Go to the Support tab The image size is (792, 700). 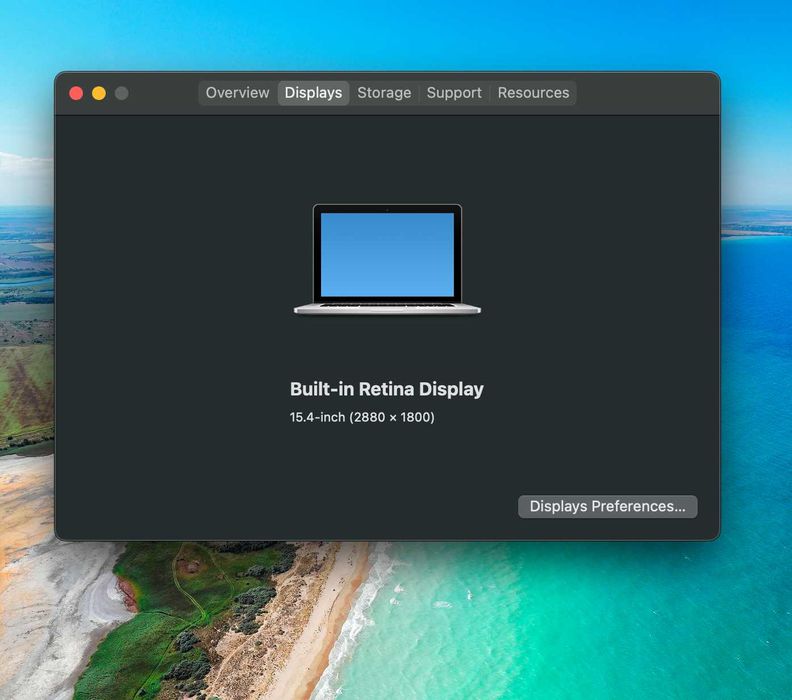click(x=454, y=93)
